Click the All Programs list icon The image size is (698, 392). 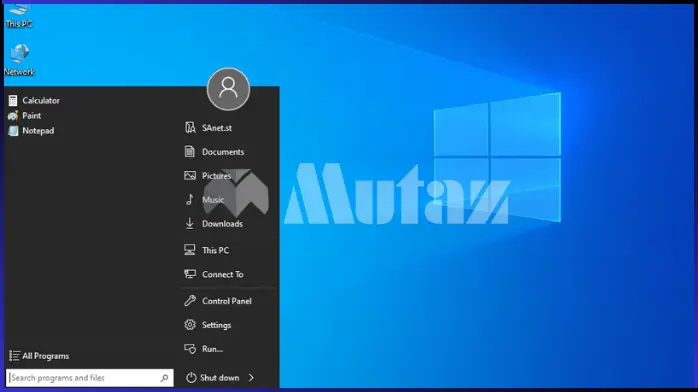coord(14,356)
